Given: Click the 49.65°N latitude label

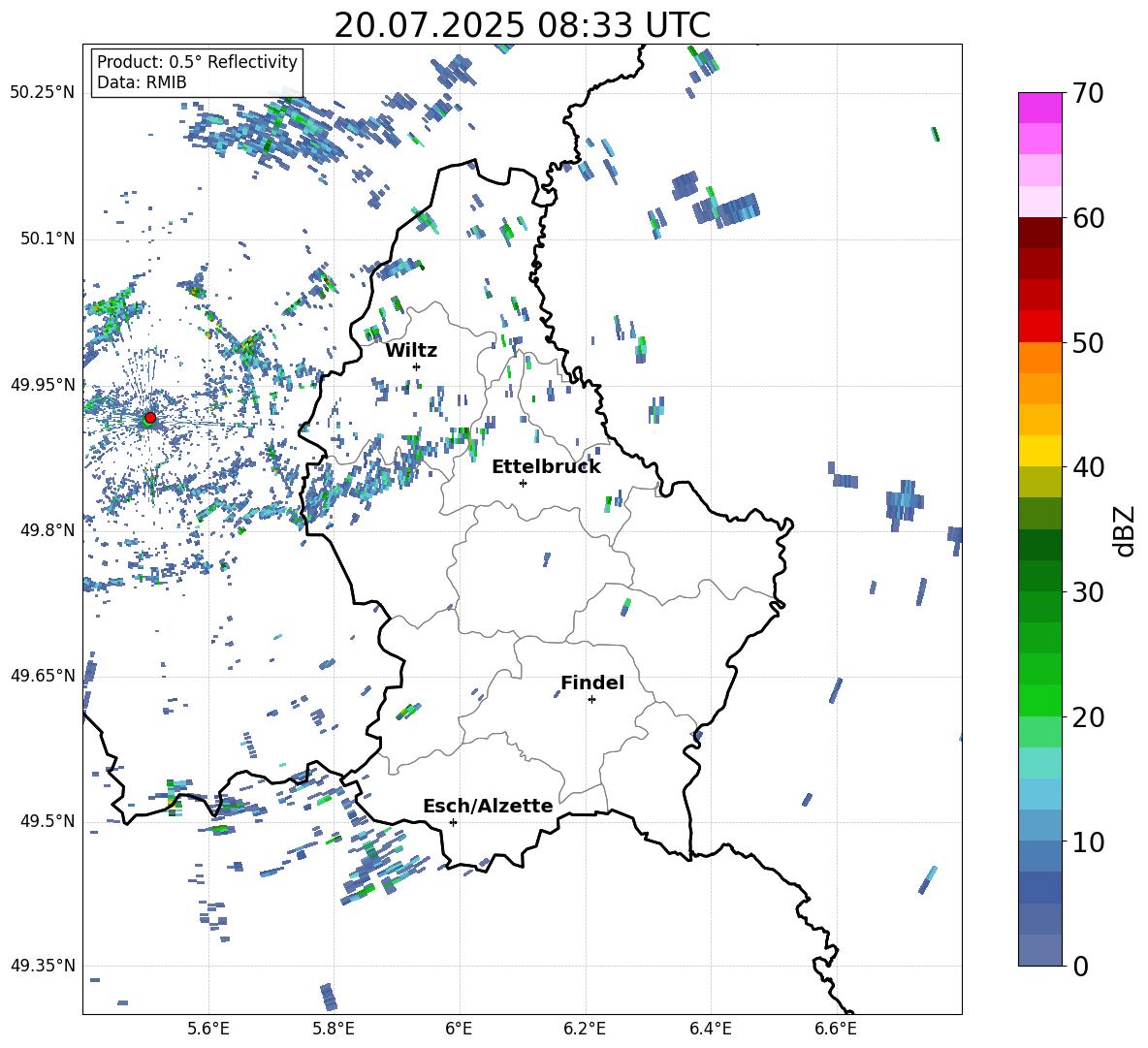Looking at the screenshot, I should 43,675.
